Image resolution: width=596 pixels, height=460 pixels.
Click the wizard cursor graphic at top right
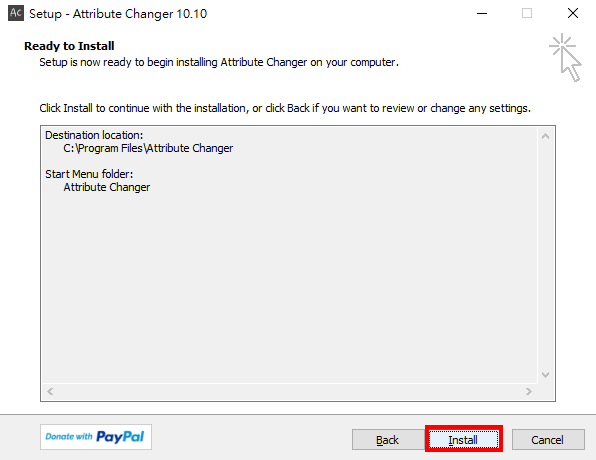(566, 58)
